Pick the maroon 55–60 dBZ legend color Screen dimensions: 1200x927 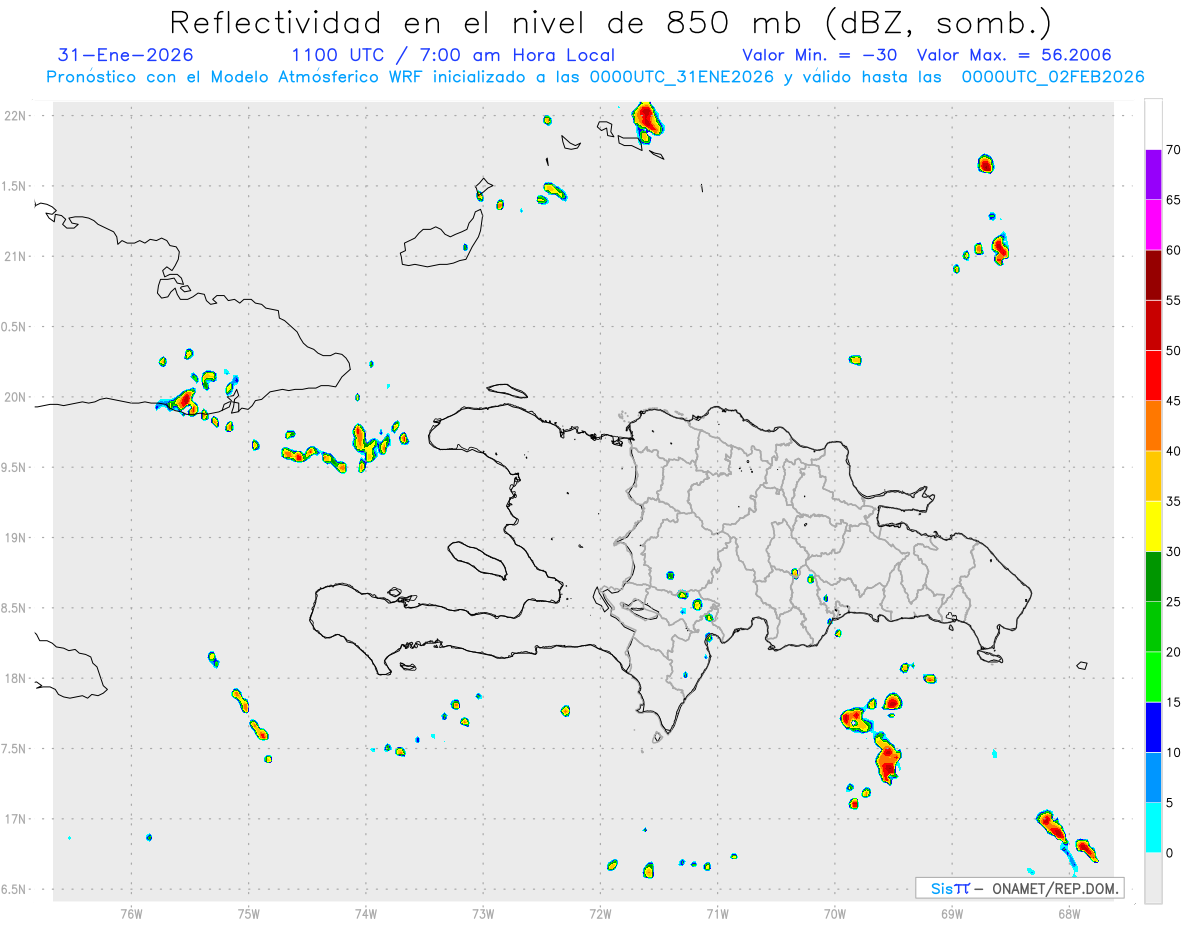coord(1153,275)
